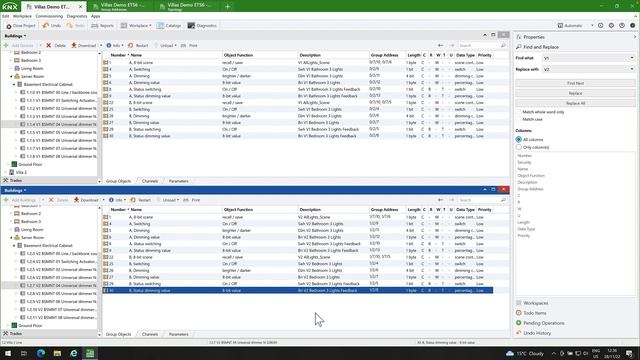Open the Undo History section
This screenshot has height=360, width=640.
click(536, 333)
